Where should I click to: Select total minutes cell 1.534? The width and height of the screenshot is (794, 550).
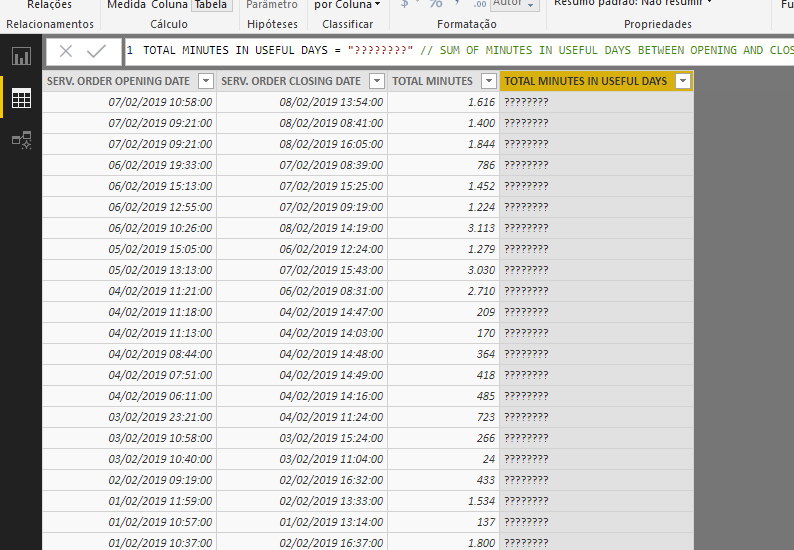(x=444, y=501)
